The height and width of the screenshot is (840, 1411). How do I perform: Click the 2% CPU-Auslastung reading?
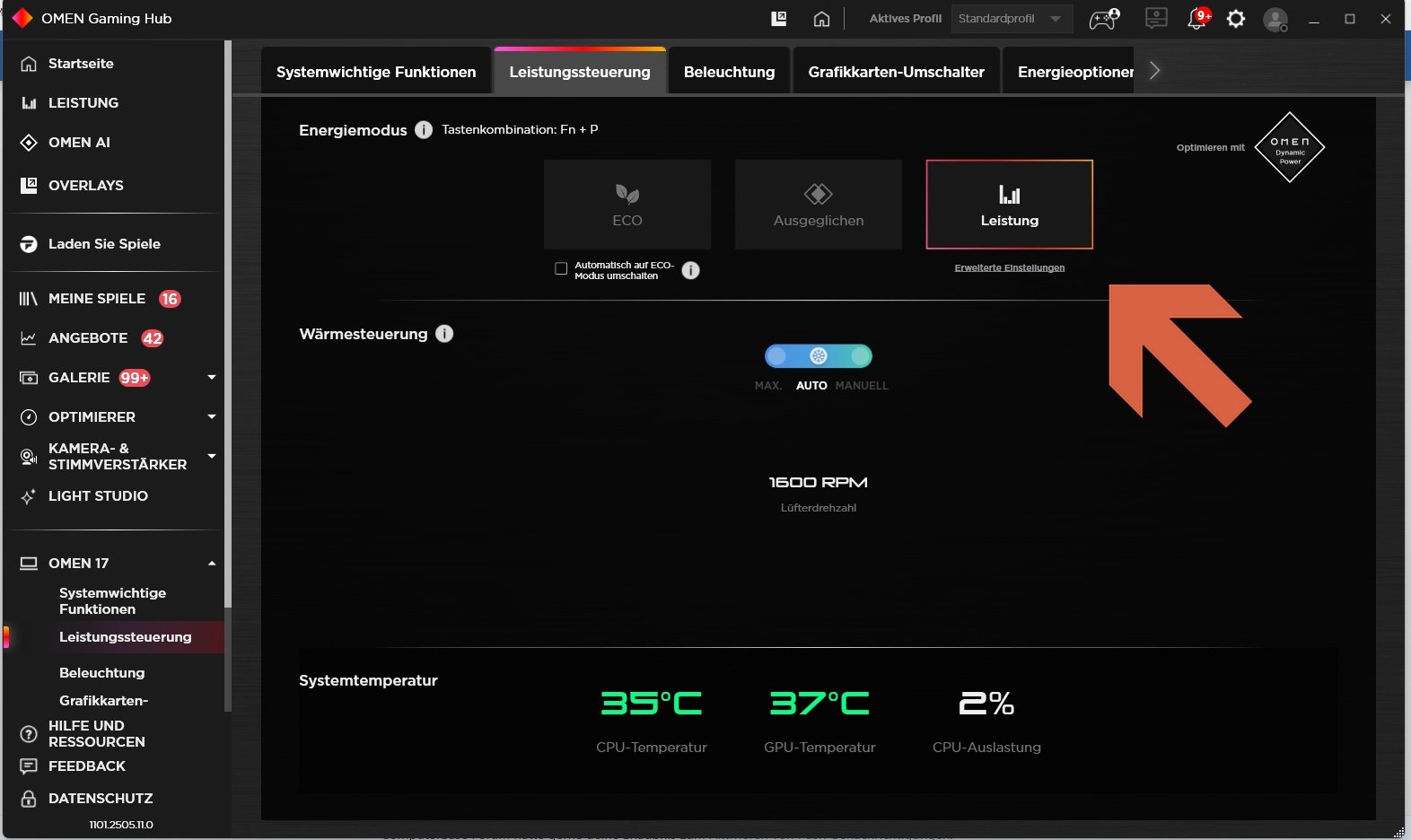pyautogui.click(x=986, y=704)
